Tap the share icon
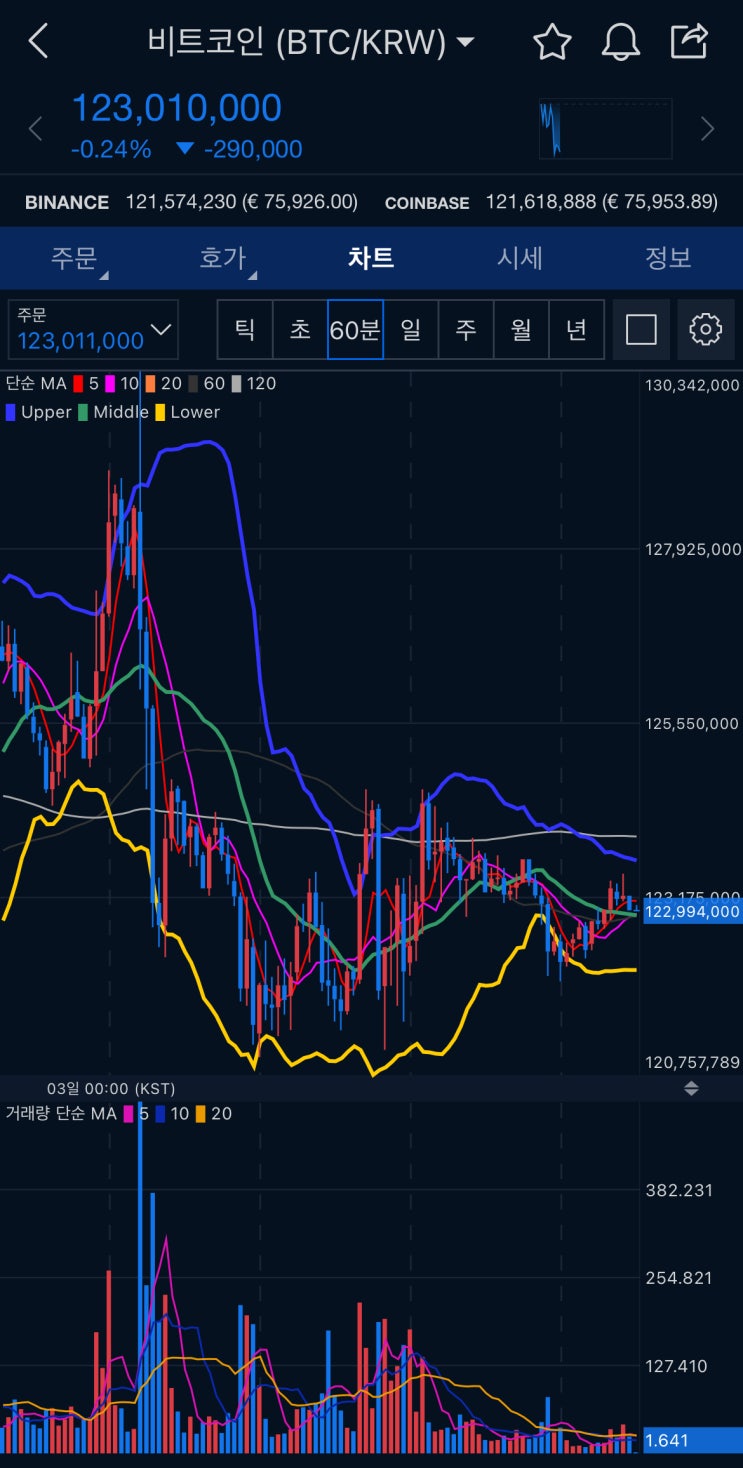 [689, 41]
